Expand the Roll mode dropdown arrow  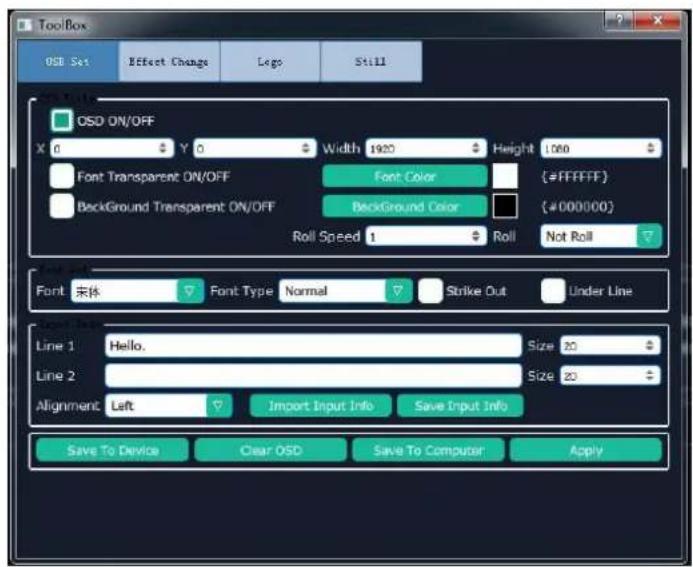click(x=648, y=236)
